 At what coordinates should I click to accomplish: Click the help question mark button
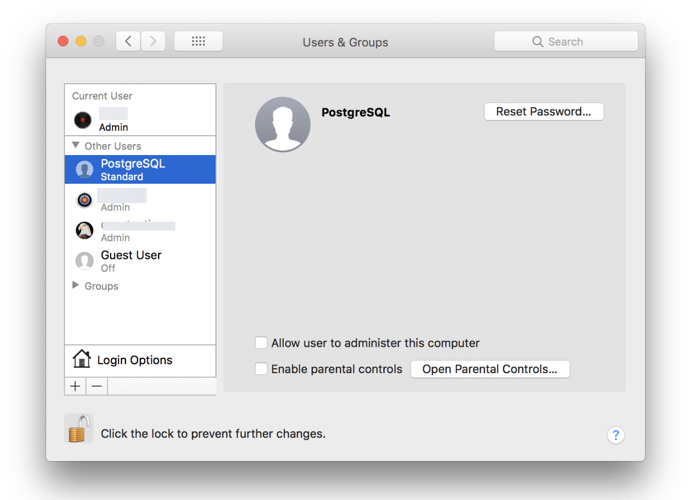pyautogui.click(x=615, y=435)
